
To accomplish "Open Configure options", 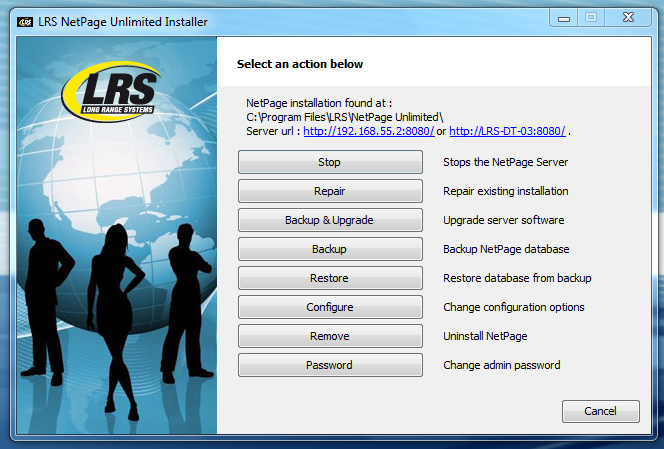I will point(330,307).
